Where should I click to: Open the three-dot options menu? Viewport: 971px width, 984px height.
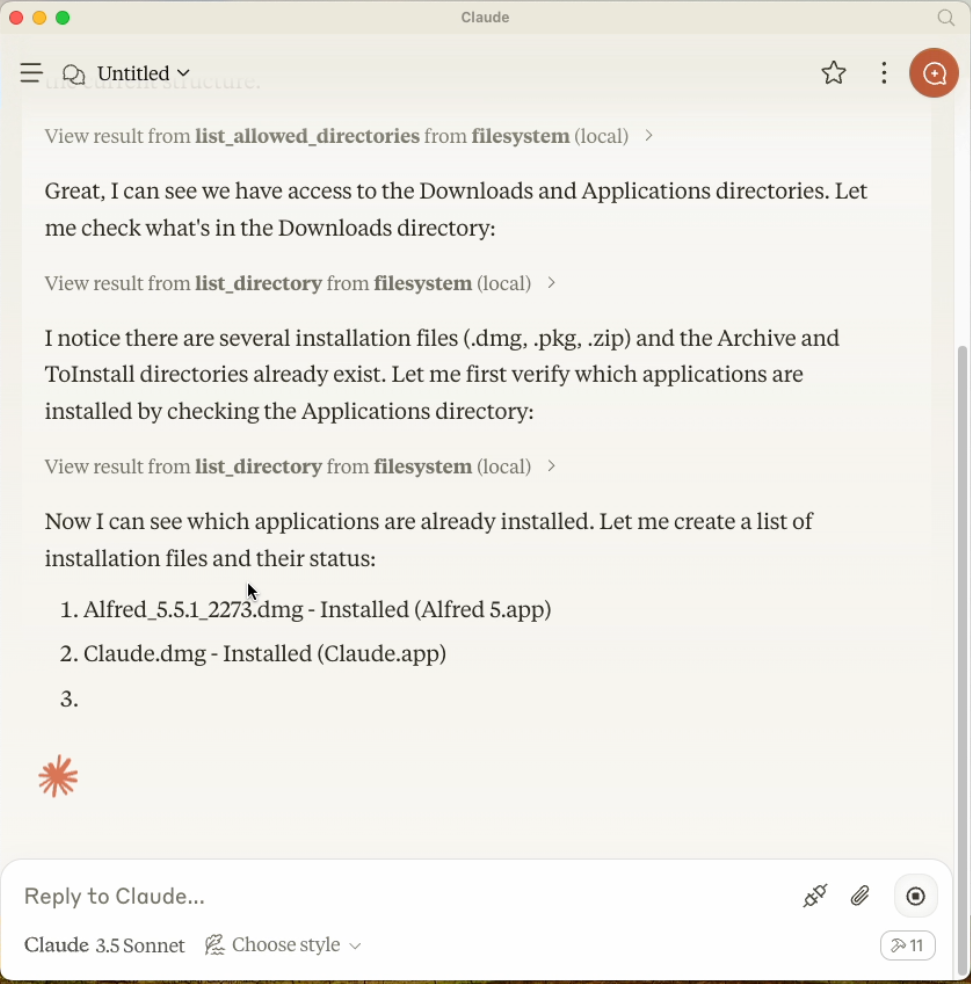point(884,73)
